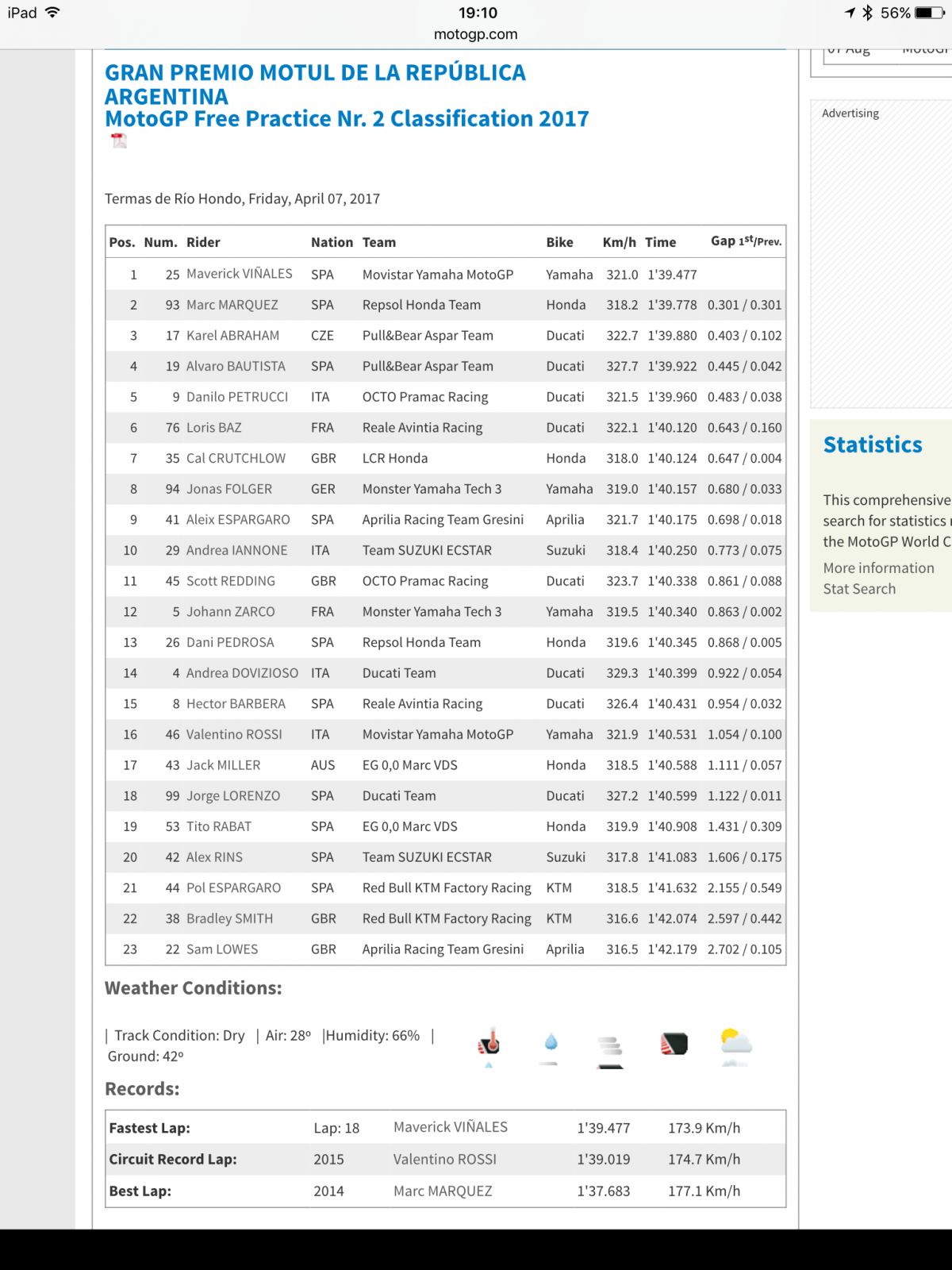This screenshot has width=952, height=1270.
Task: Click the Humidity: 66% text
Action: (x=373, y=1036)
